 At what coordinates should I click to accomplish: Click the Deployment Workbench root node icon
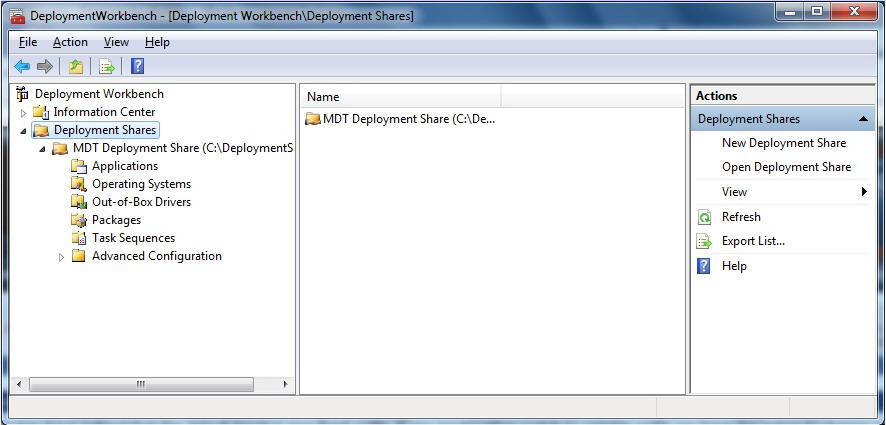pyautogui.click(x=23, y=93)
